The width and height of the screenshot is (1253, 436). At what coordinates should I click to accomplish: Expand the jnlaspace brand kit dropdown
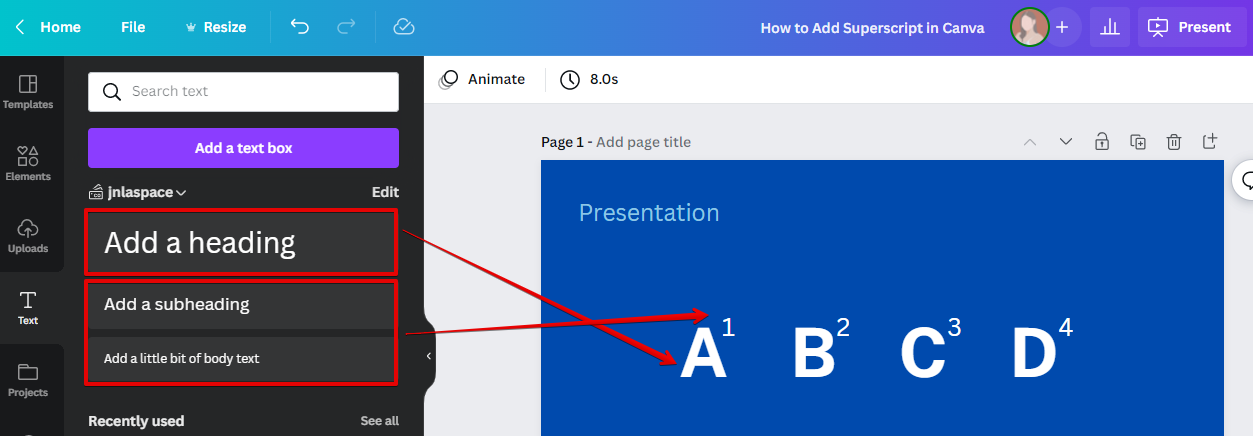point(138,192)
